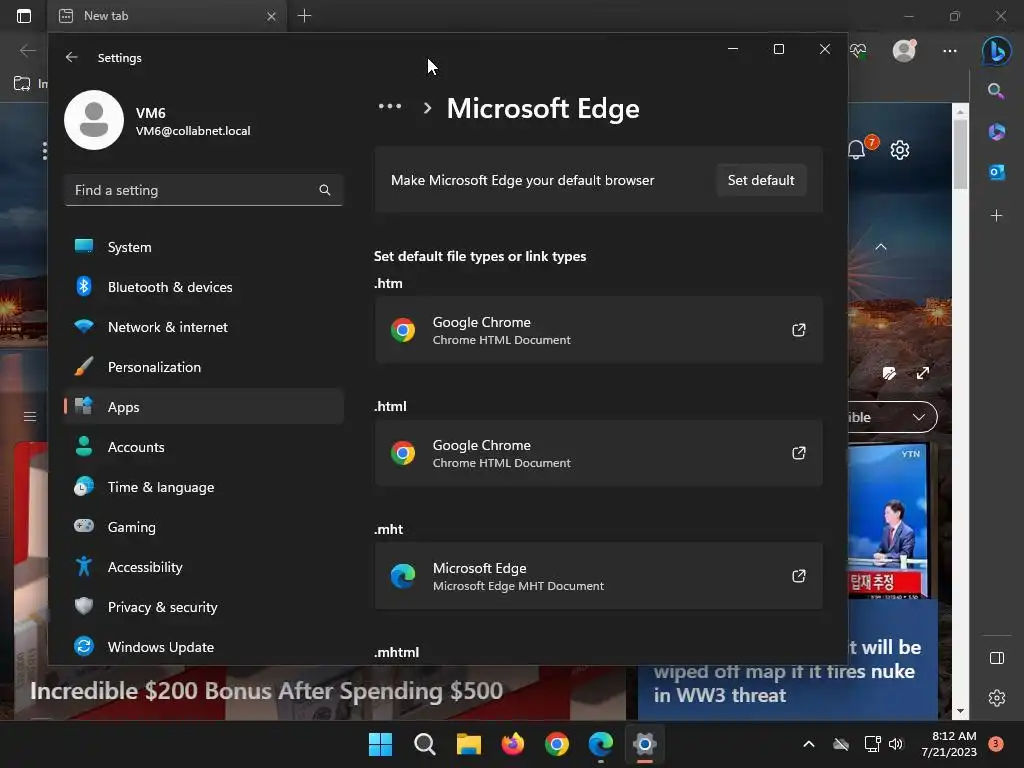
Task: Show hidden icons in system tray
Action: tap(808, 744)
